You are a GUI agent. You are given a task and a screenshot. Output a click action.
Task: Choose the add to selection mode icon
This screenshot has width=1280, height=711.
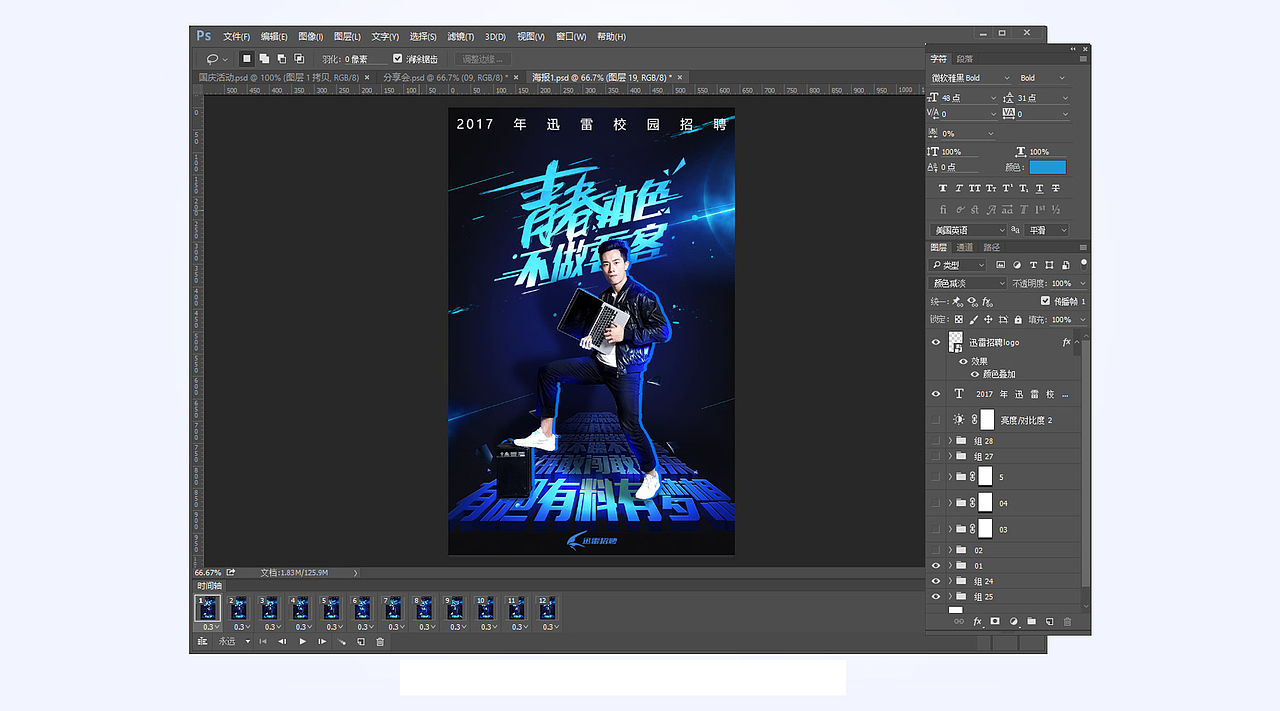click(264, 59)
